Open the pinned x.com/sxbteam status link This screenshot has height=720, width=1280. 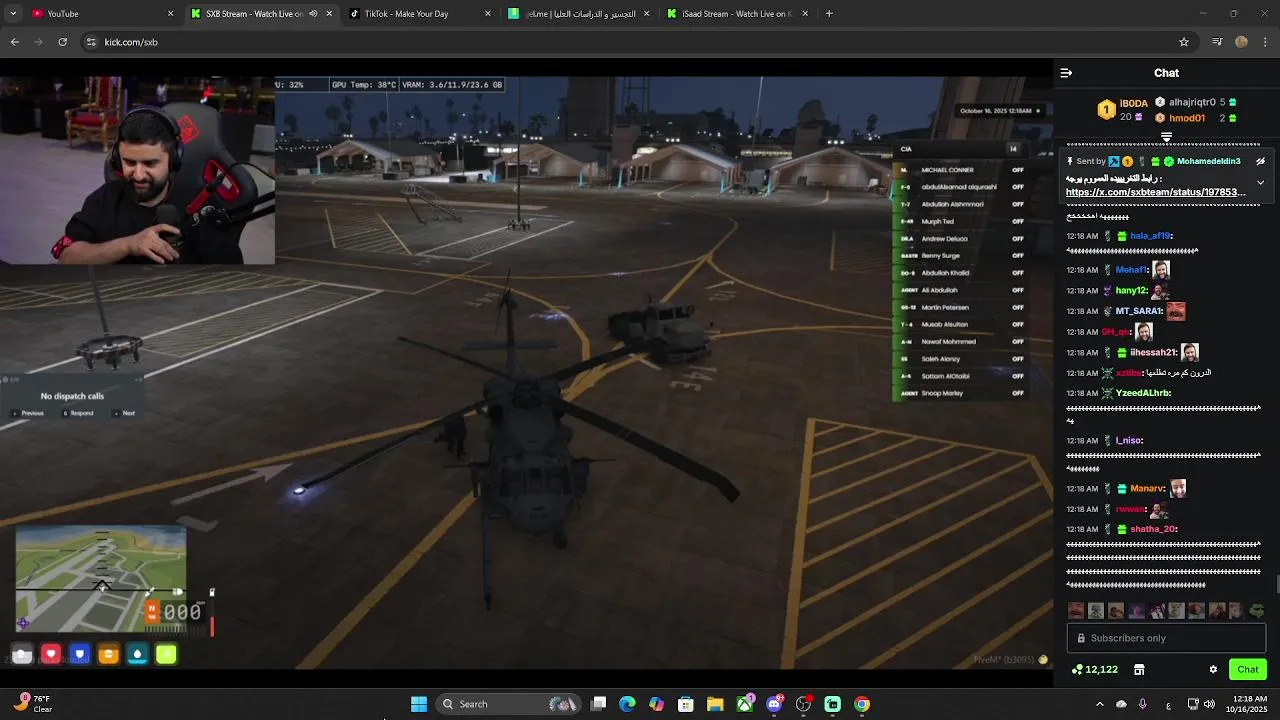pos(1155,192)
